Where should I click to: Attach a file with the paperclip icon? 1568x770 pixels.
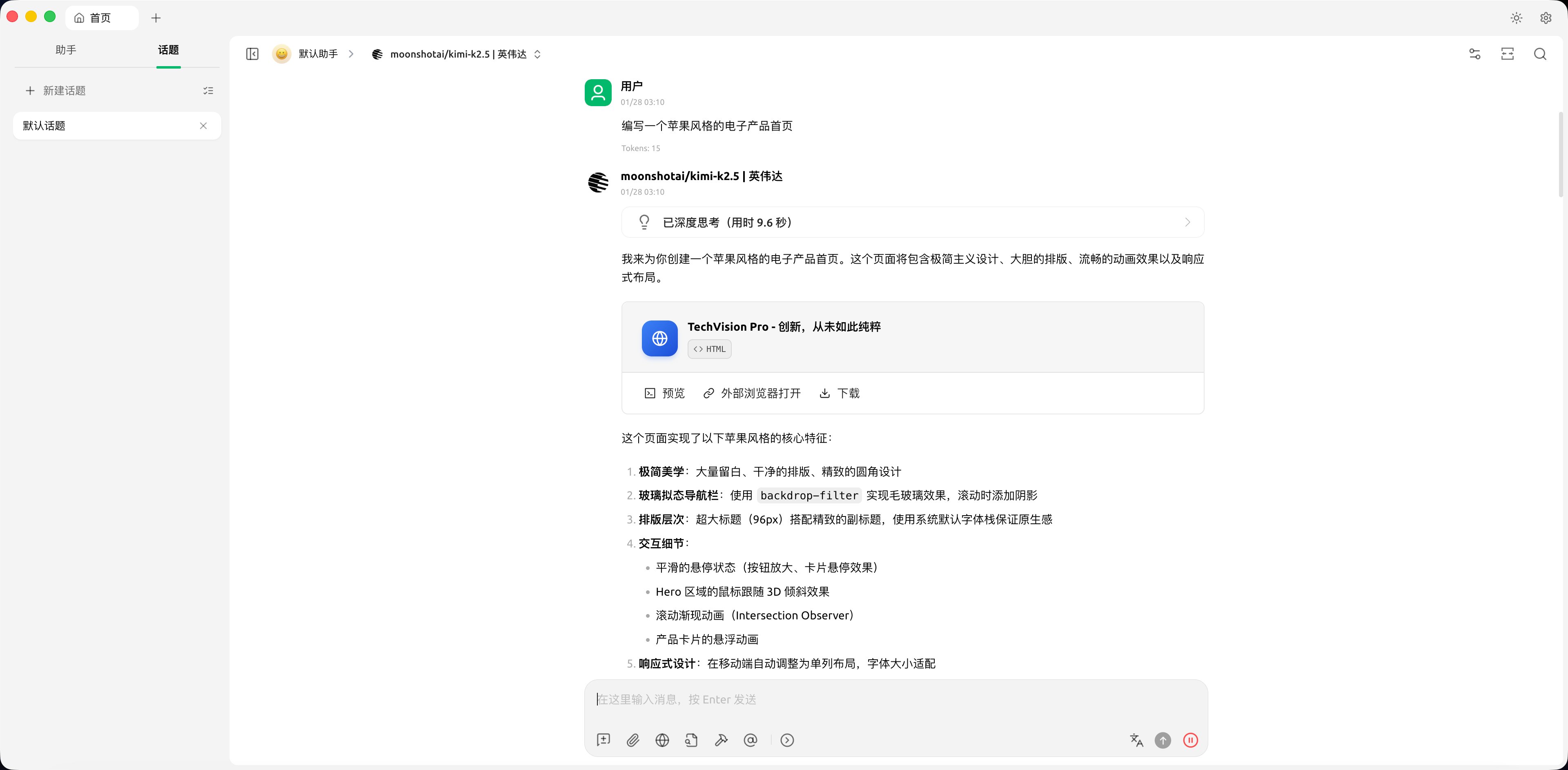633,740
